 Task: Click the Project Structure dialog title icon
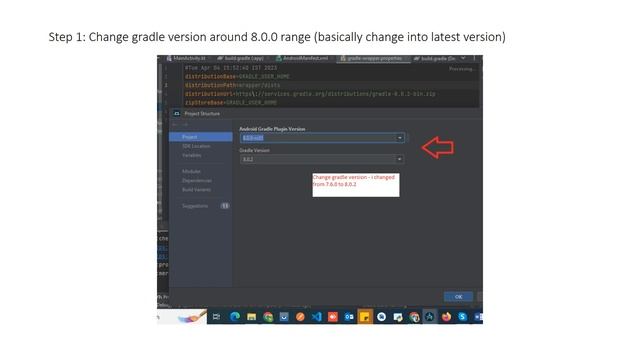coord(177,113)
